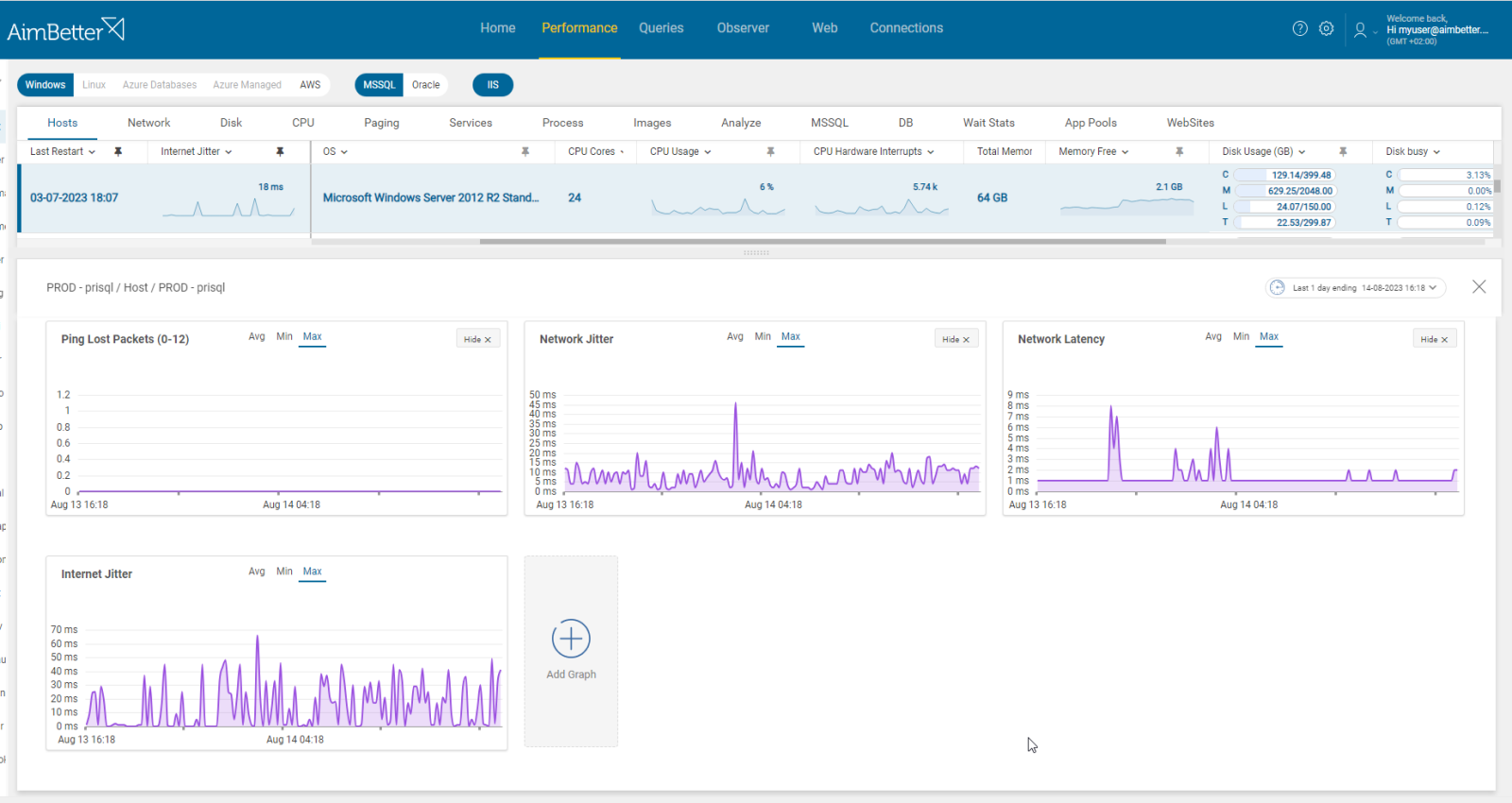Open the Connections menu
This screenshot has width=1512, height=803.
pyautogui.click(x=906, y=28)
